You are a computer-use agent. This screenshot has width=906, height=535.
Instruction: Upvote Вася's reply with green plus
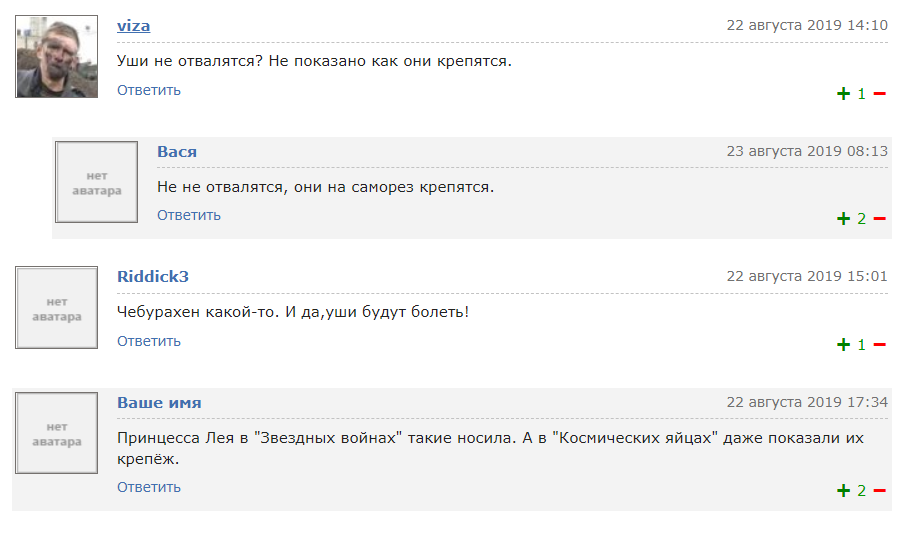click(x=844, y=219)
